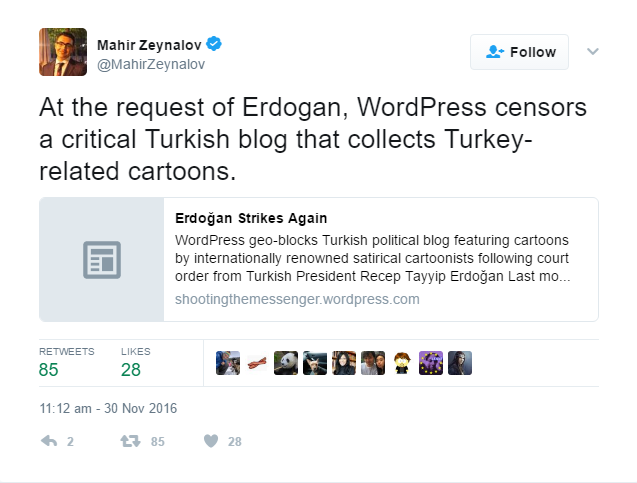Click Mahir Zeynalov's profile picture

(x=62, y=51)
